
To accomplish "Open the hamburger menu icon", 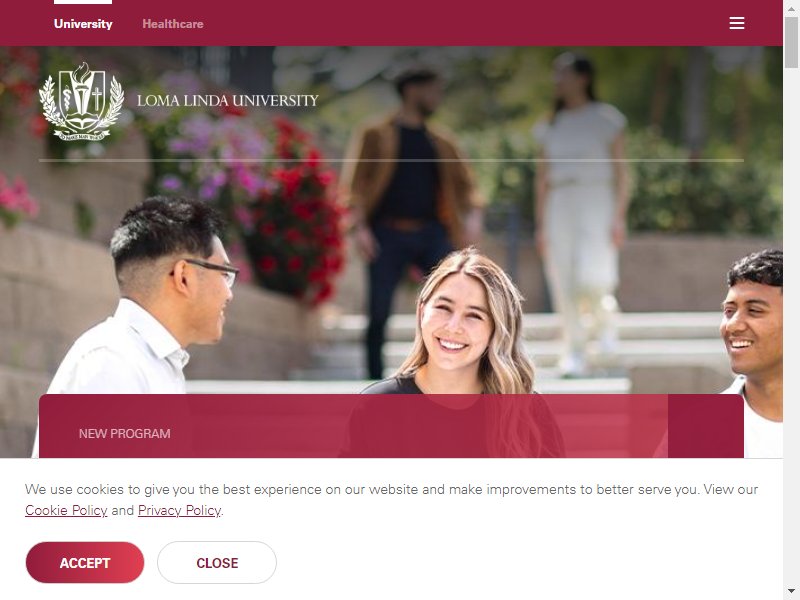I will pyautogui.click(x=736, y=23).
